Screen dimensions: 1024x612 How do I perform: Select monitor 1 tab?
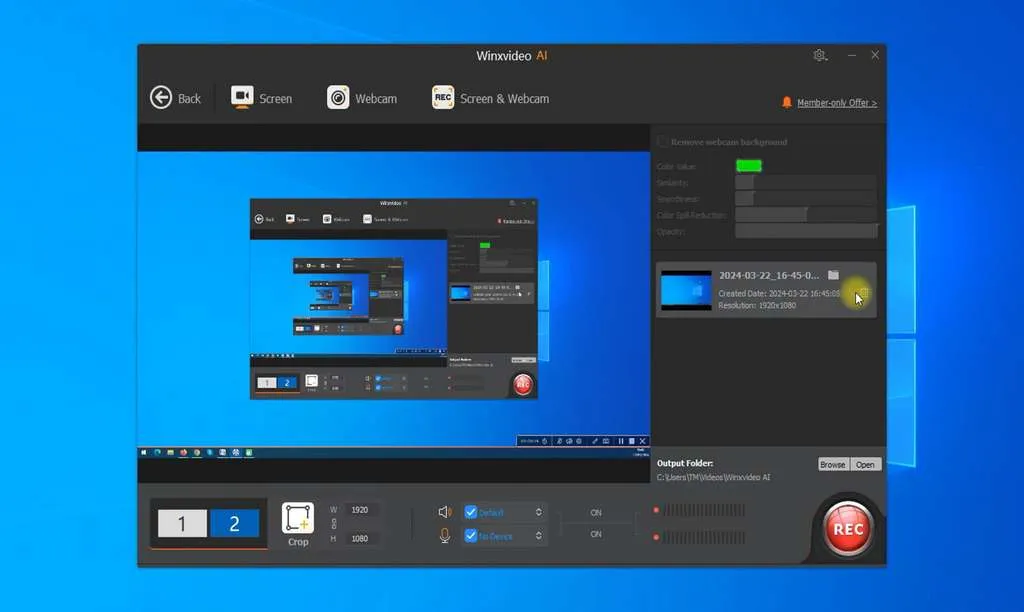pyautogui.click(x=181, y=522)
